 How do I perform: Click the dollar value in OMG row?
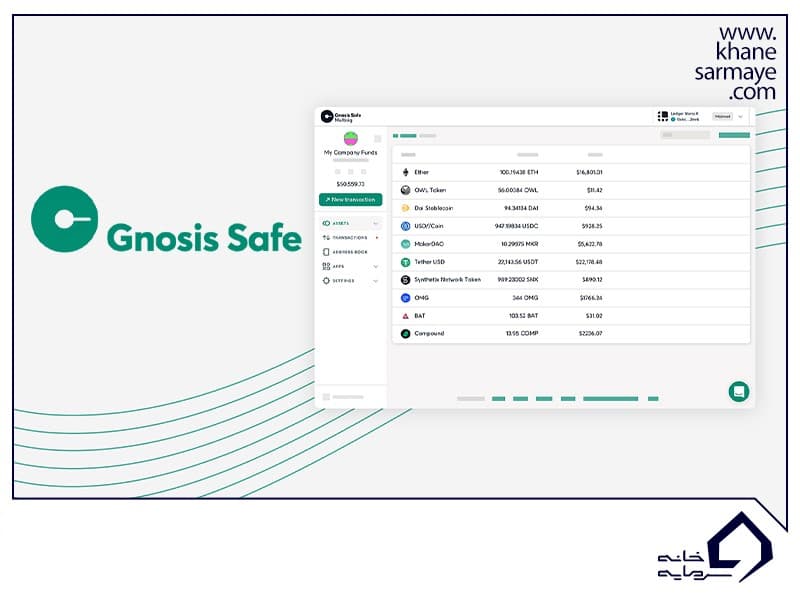(x=591, y=298)
